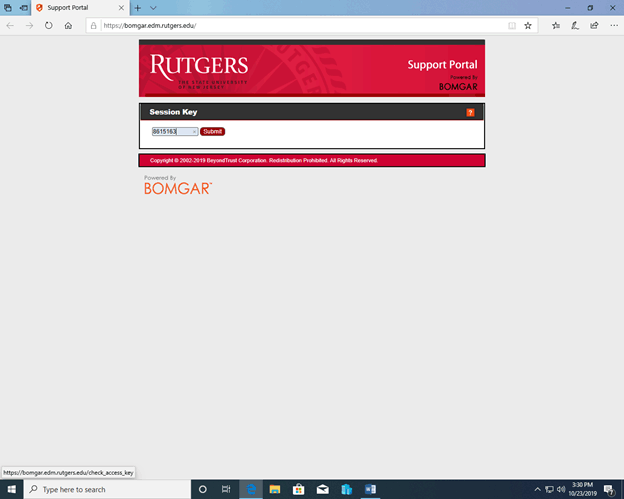Open Task View on the taskbar
This screenshot has height=499, width=624.
tap(226, 489)
